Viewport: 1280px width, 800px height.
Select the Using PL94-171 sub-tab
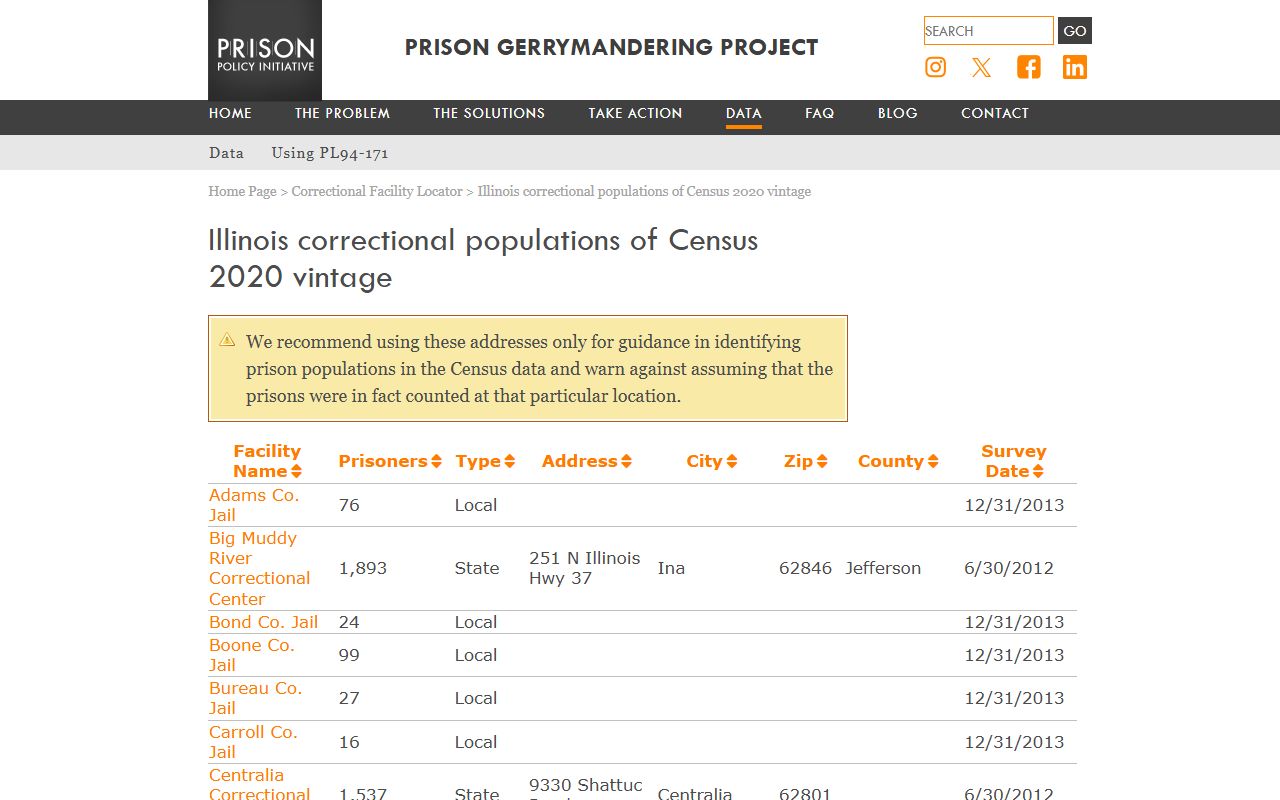click(330, 153)
